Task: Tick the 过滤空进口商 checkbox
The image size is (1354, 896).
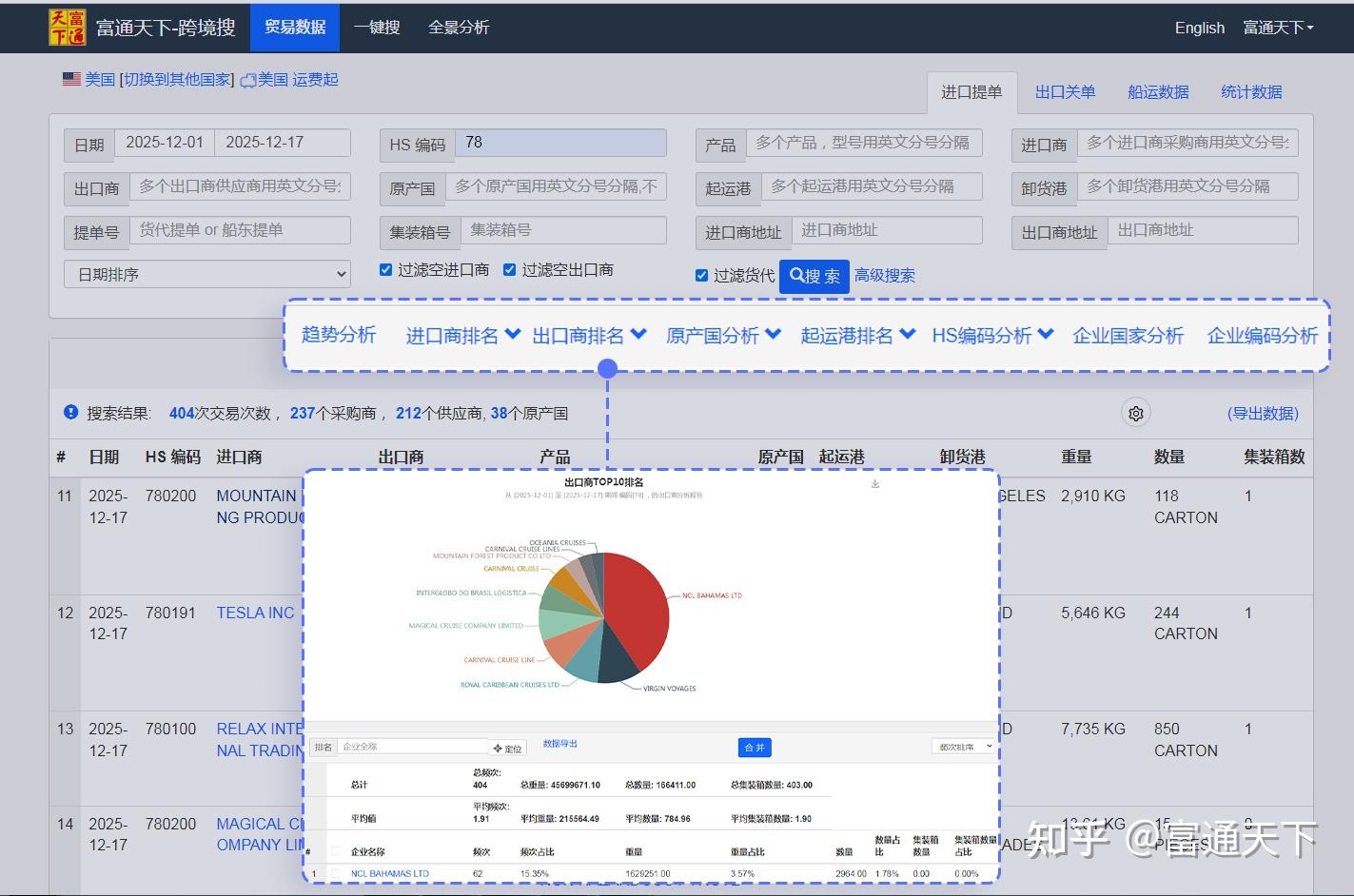Action: coord(385,269)
